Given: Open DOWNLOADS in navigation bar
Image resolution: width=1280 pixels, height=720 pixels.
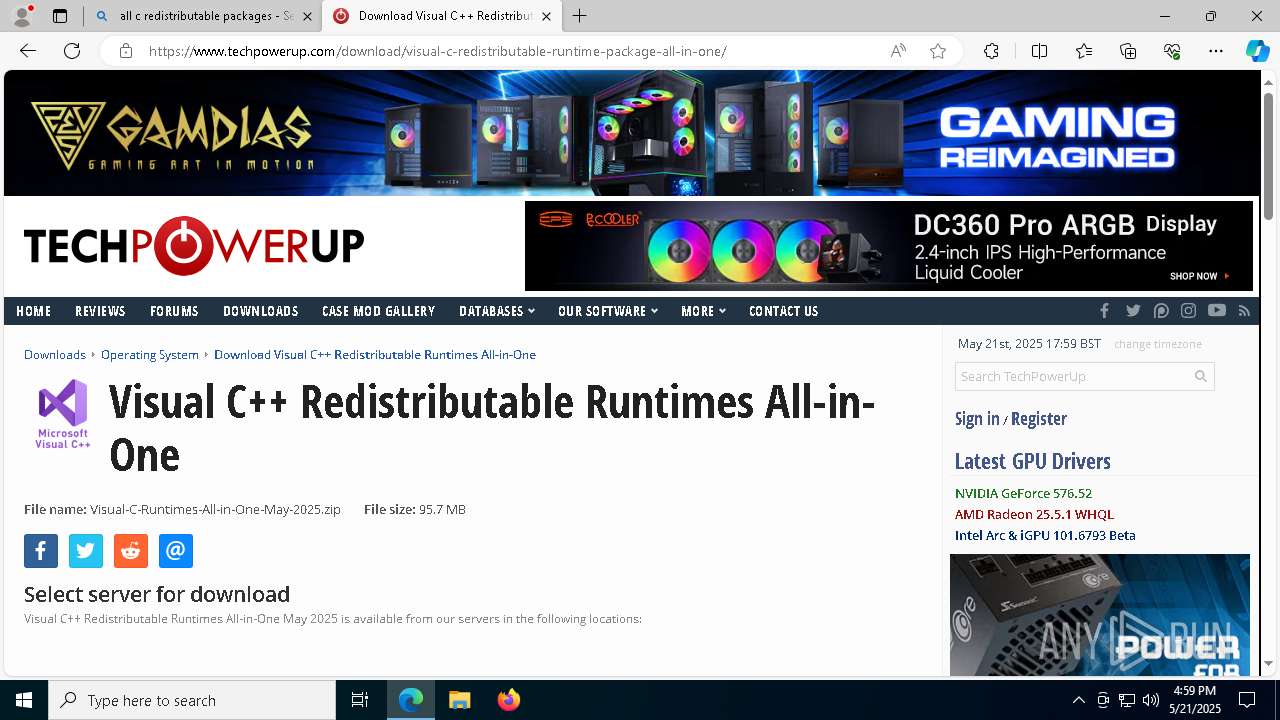Looking at the screenshot, I should pos(260,311).
